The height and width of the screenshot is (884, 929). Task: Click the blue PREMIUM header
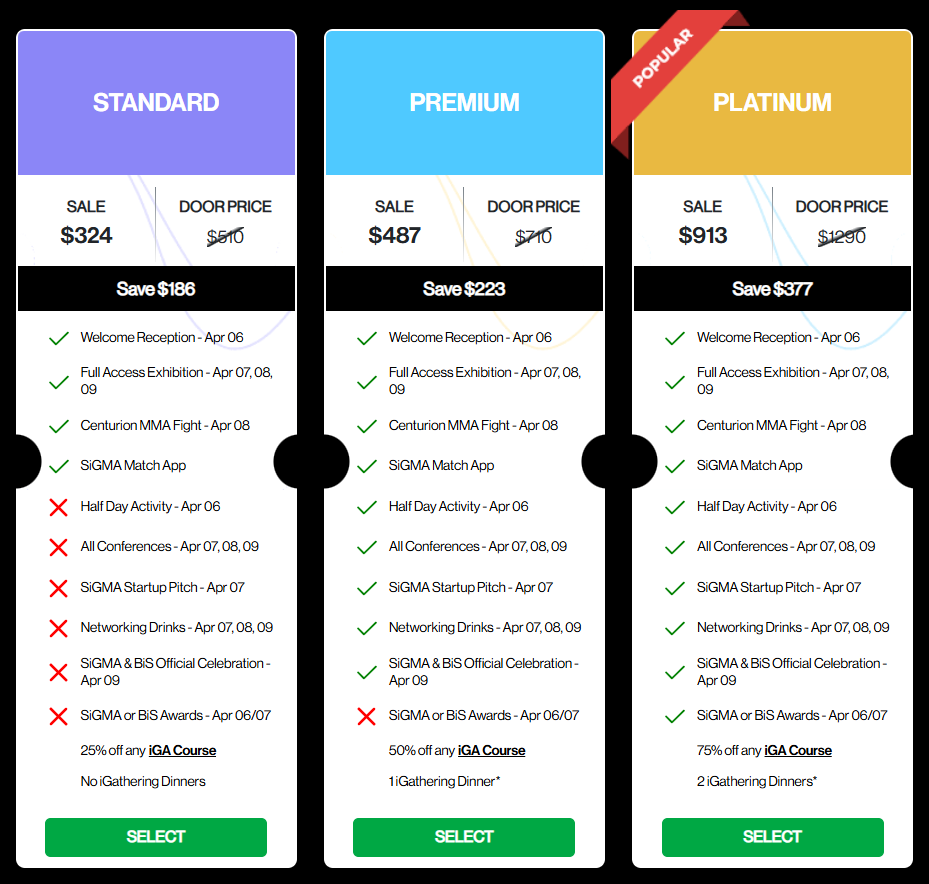pyautogui.click(x=464, y=103)
